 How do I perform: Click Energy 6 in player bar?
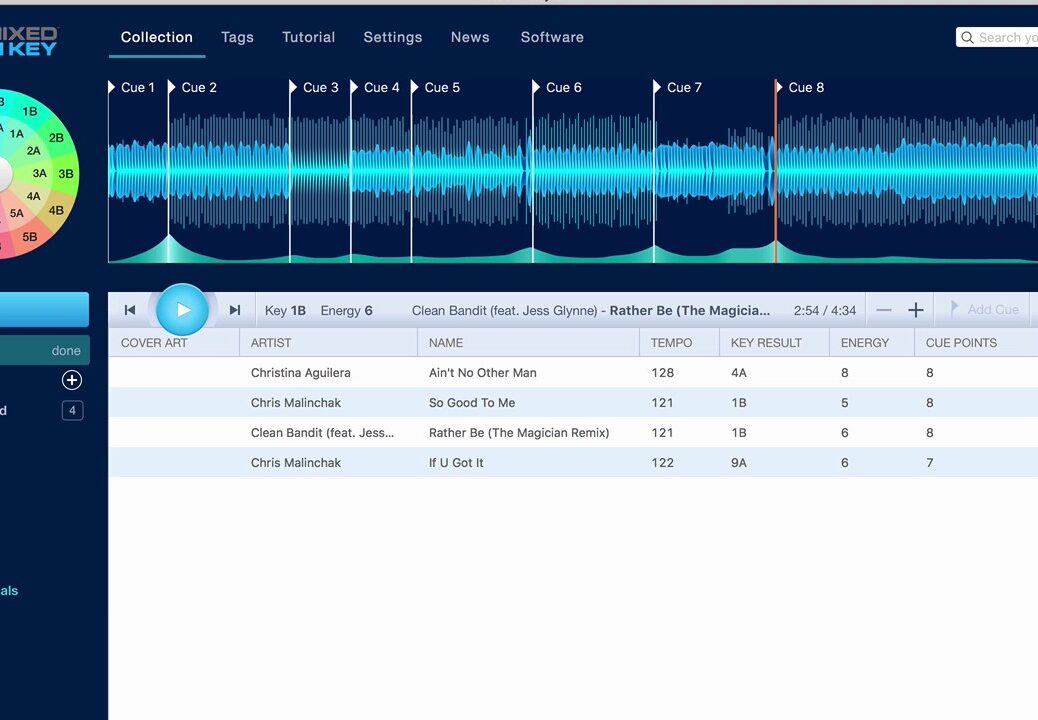(x=346, y=310)
